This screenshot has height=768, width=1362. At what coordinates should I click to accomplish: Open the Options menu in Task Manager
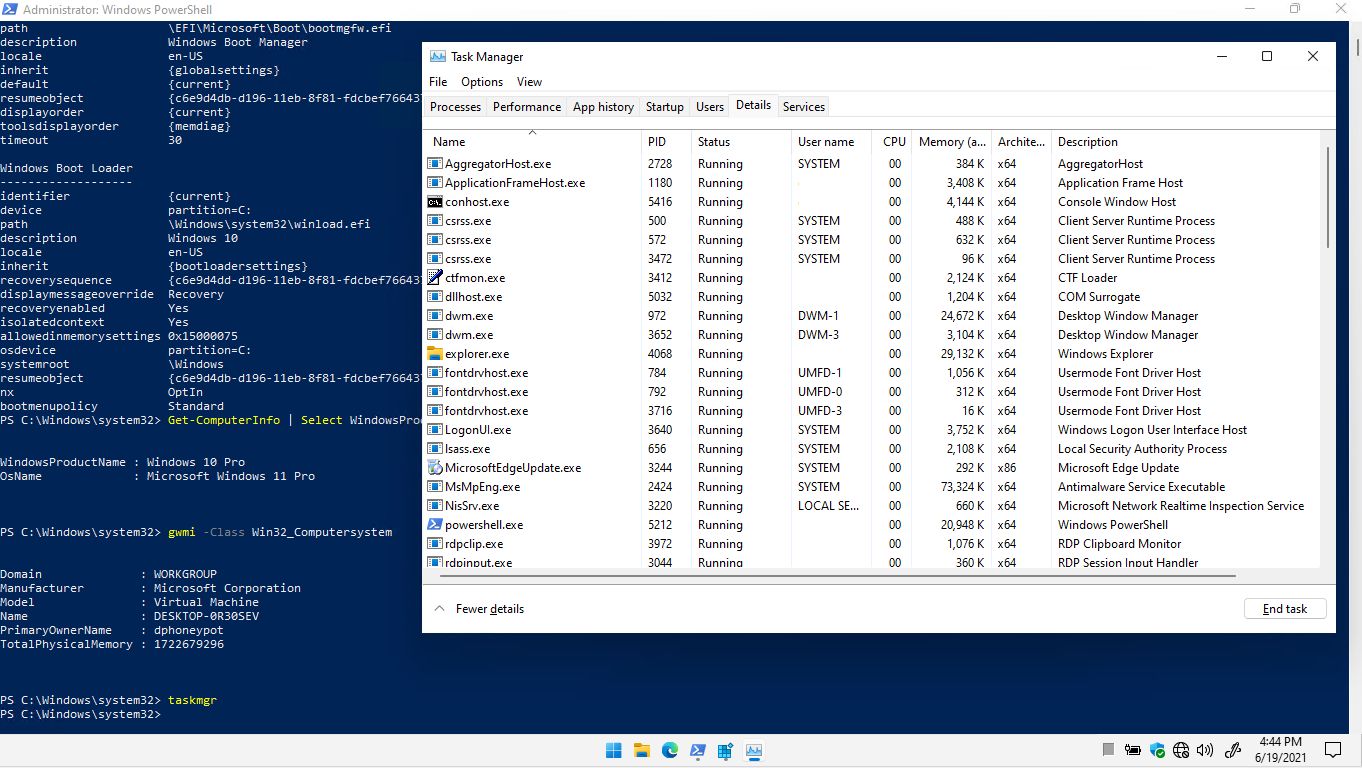click(x=482, y=82)
